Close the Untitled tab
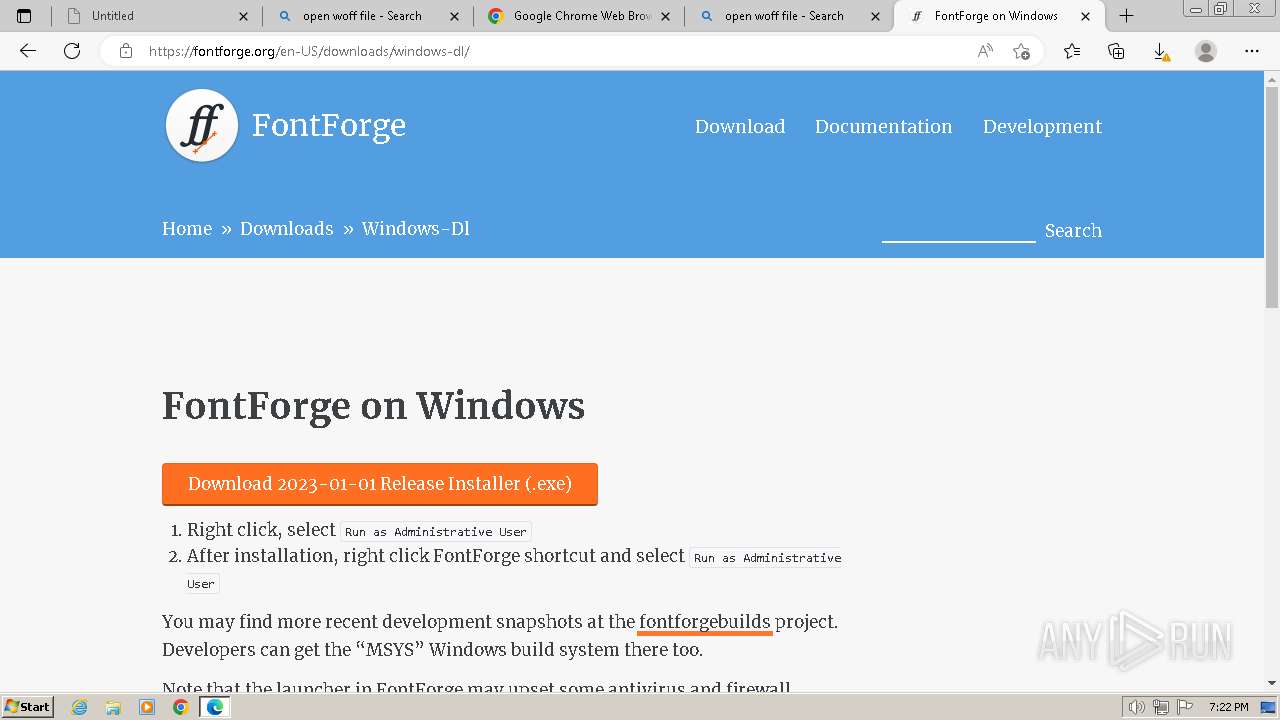 tap(244, 16)
